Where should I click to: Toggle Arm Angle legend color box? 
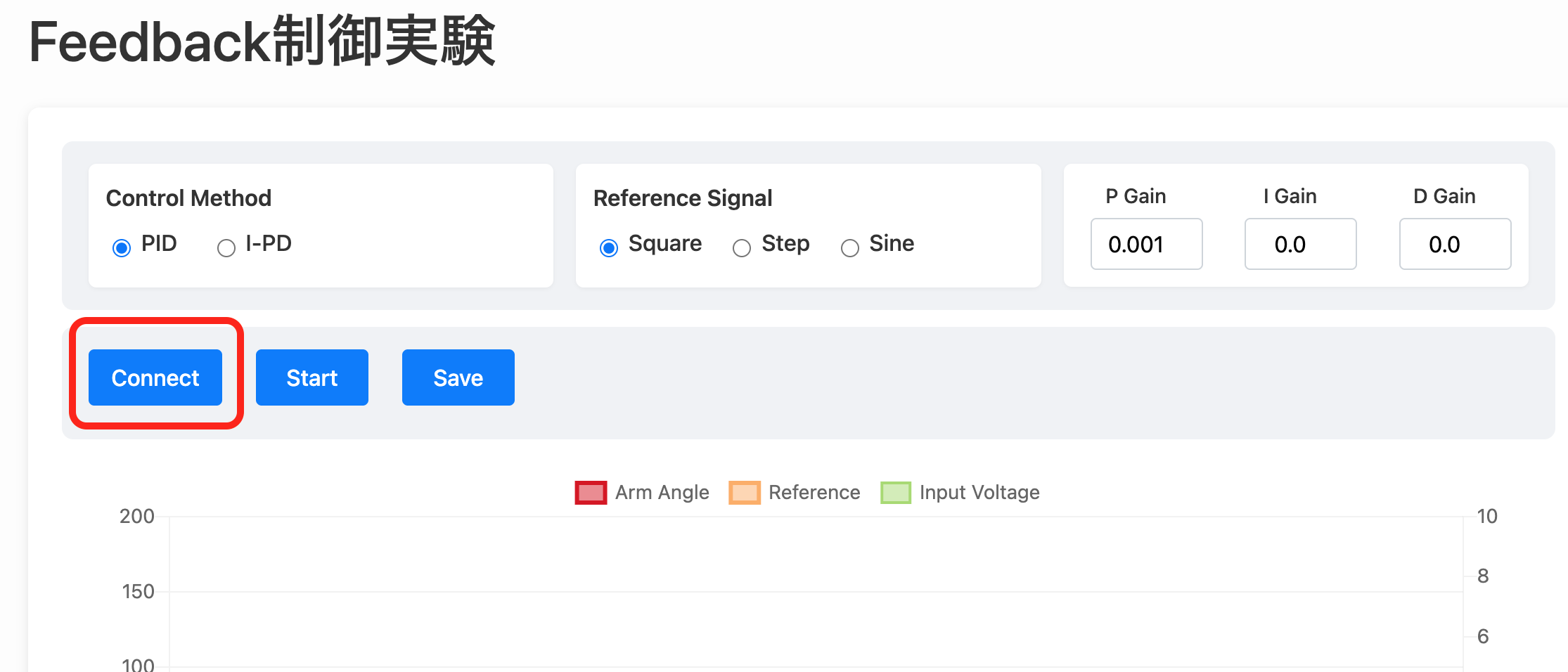click(x=591, y=493)
